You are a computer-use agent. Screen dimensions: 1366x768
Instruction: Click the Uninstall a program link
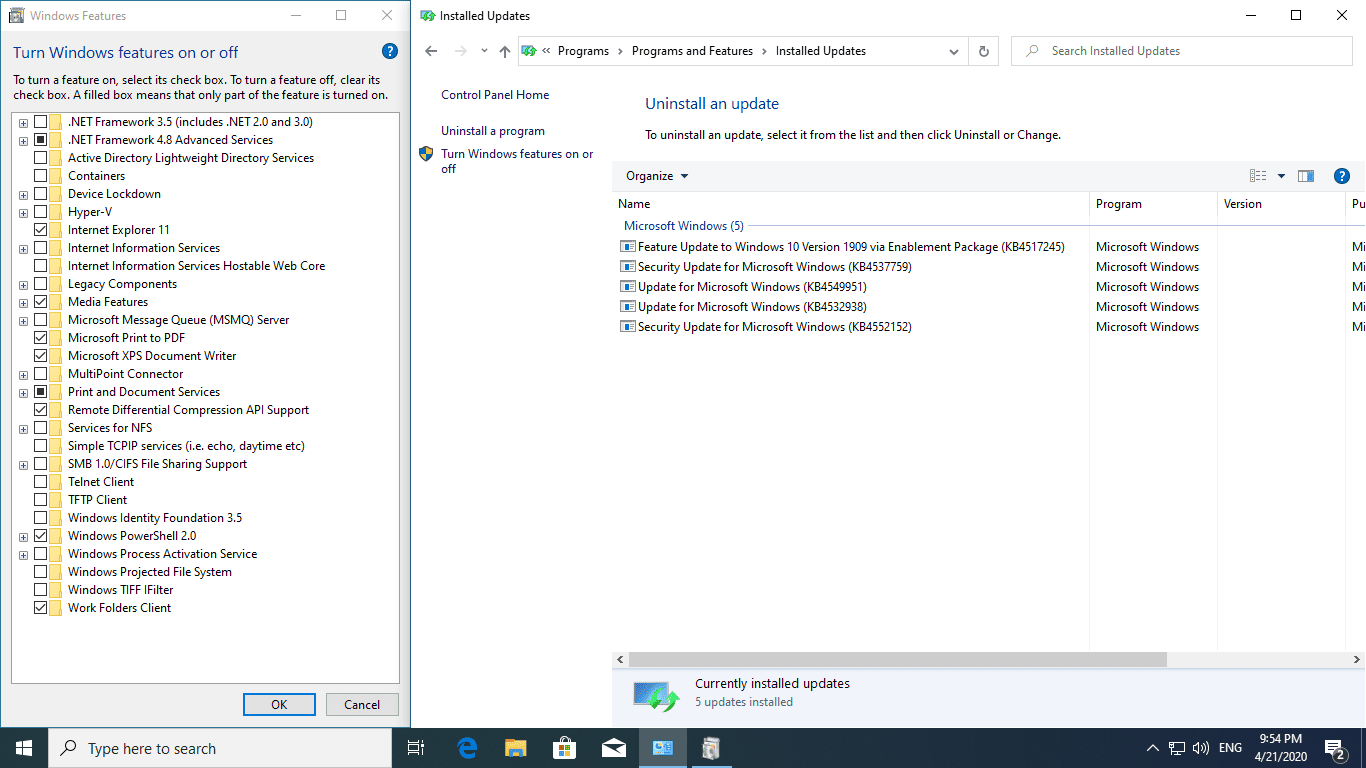(x=493, y=131)
